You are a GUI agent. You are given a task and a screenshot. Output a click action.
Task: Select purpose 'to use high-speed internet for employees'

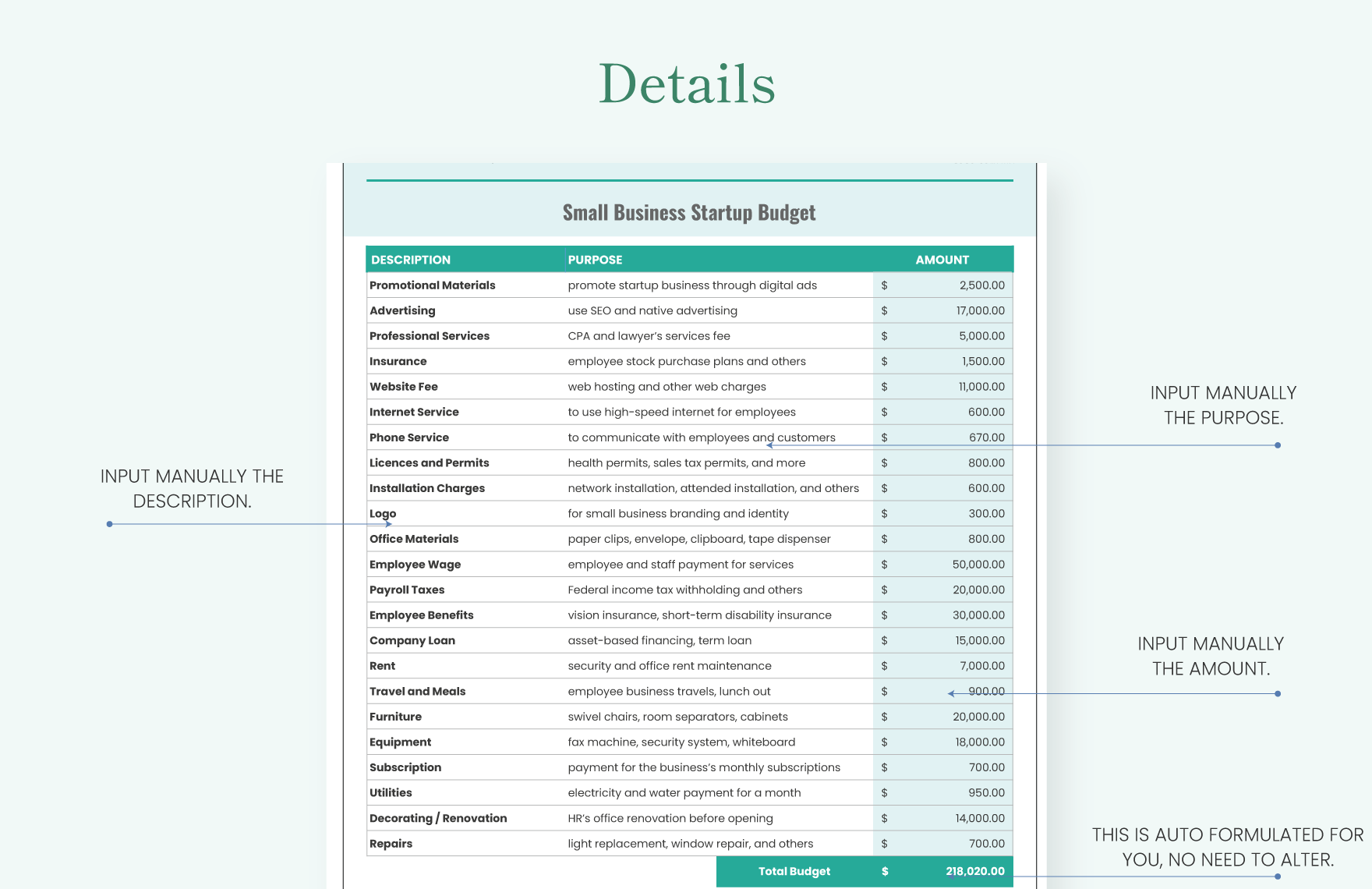[681, 412]
